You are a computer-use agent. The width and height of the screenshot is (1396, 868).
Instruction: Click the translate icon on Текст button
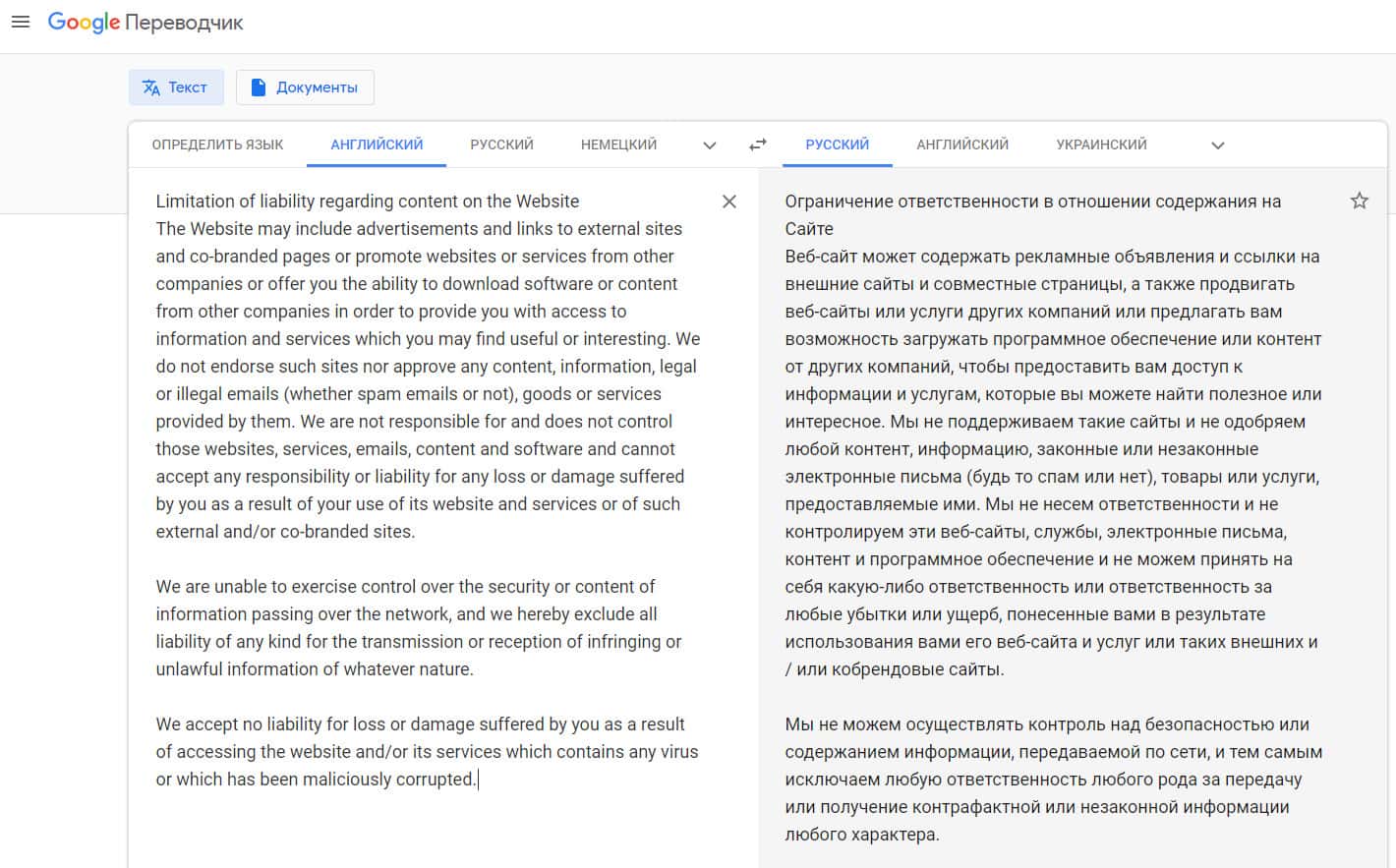pos(151,87)
